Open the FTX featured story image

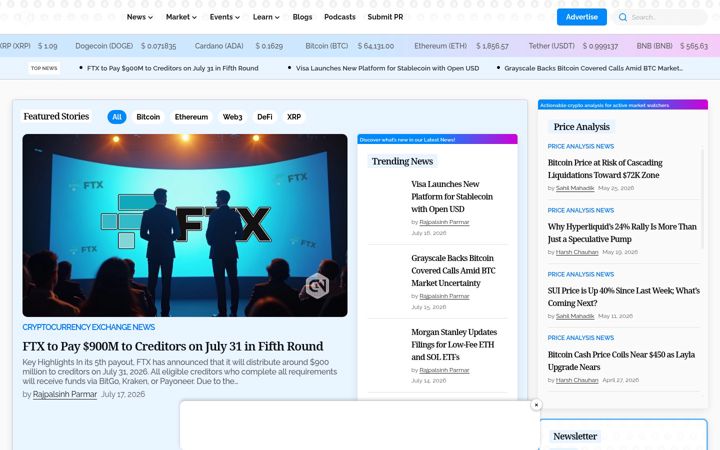(x=185, y=225)
